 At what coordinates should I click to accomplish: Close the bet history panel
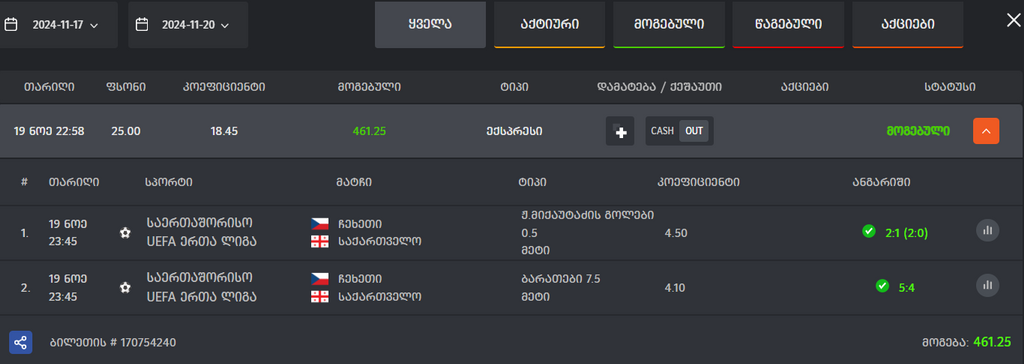[1013, 20]
